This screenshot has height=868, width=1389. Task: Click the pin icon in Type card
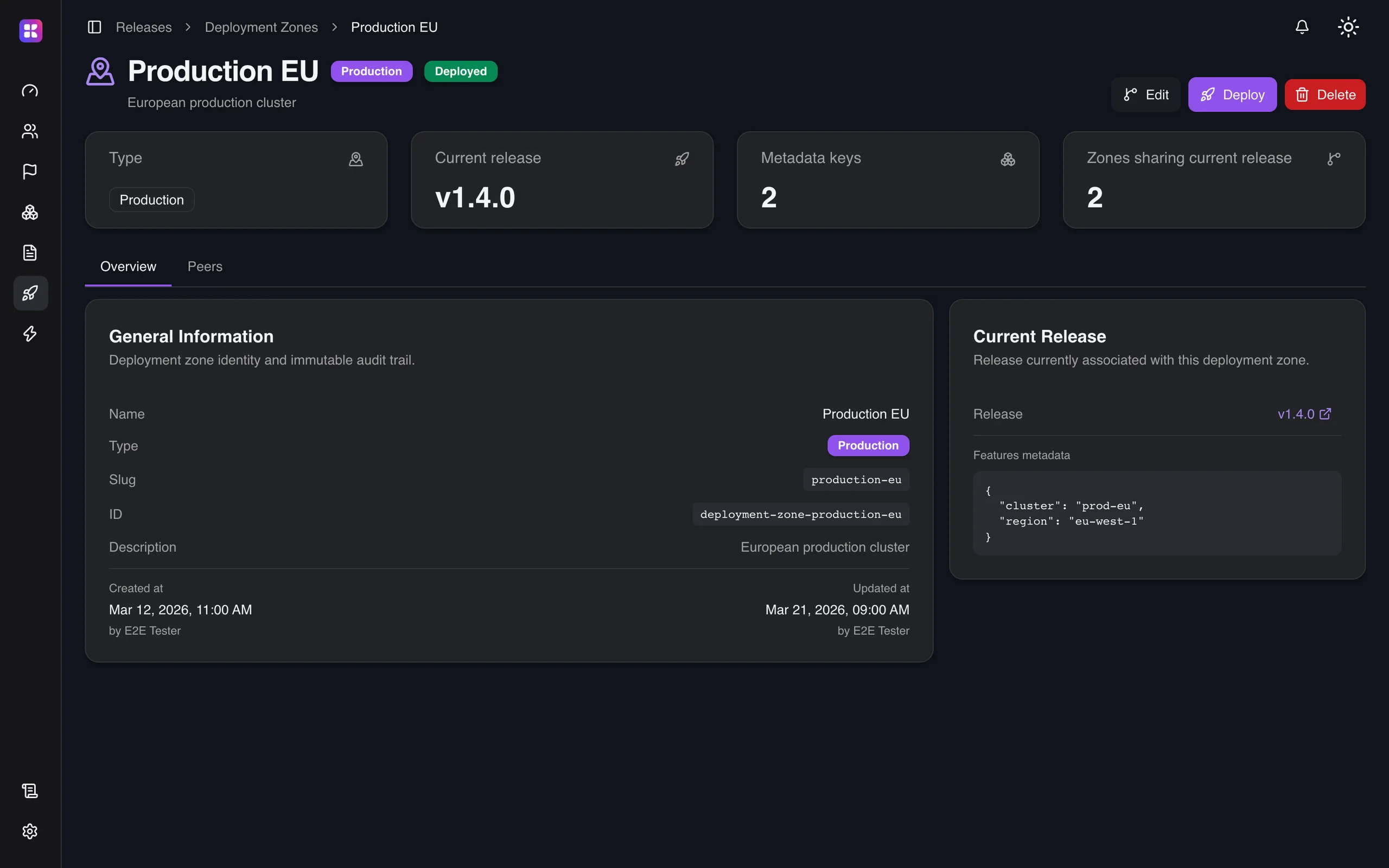(x=356, y=159)
